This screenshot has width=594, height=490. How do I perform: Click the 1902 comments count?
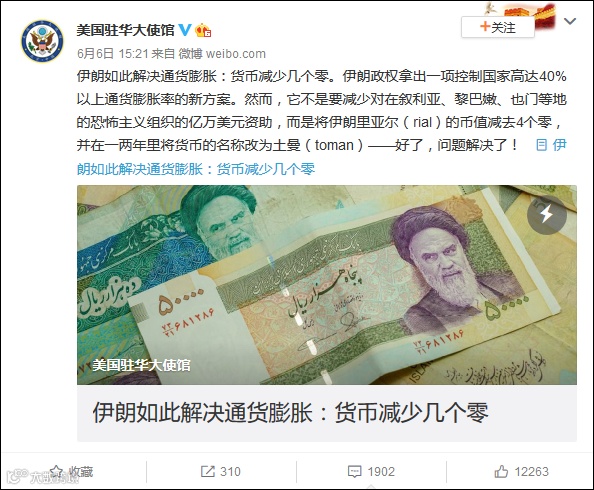381,471
